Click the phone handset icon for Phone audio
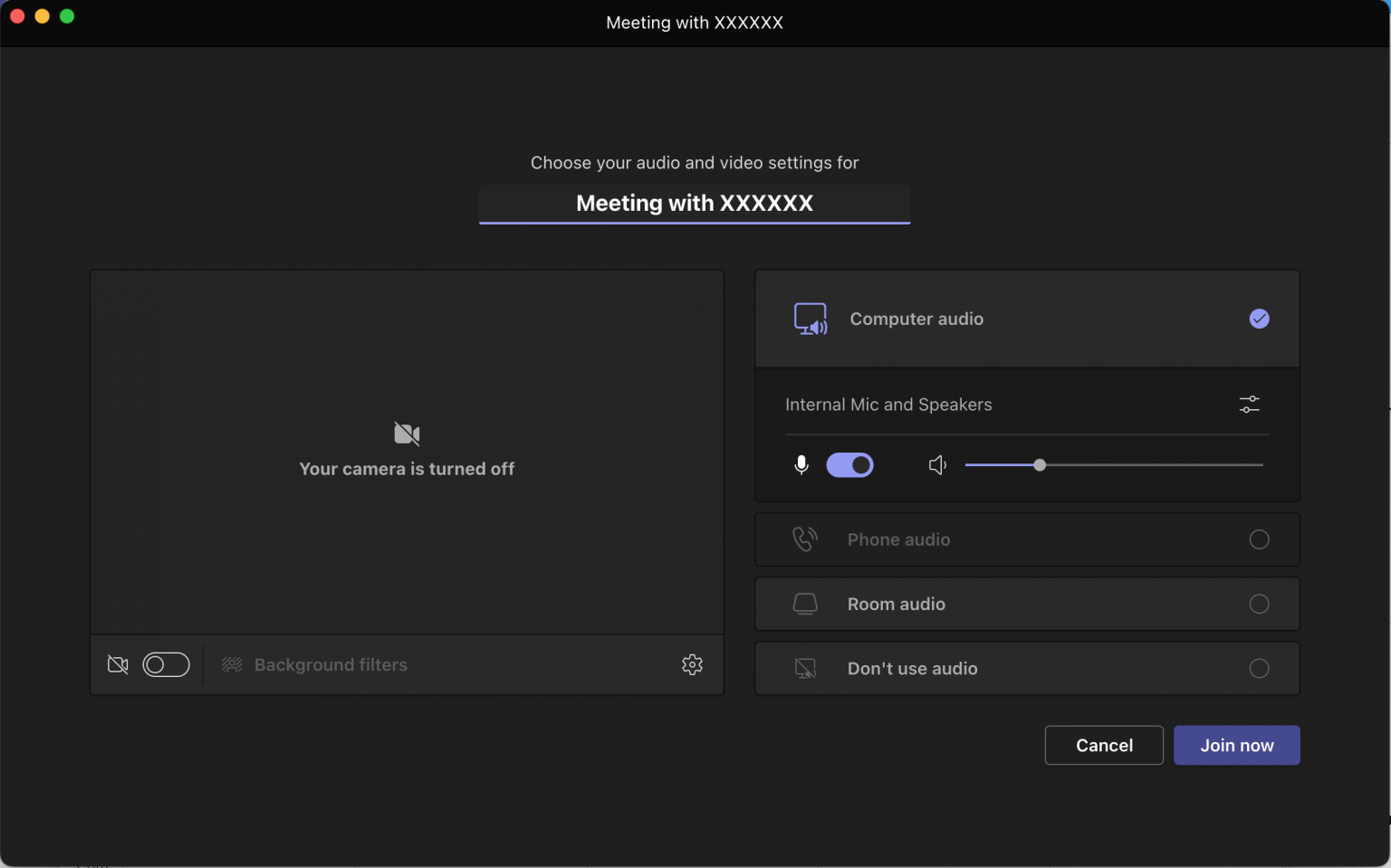This screenshot has width=1391, height=868. click(x=804, y=539)
